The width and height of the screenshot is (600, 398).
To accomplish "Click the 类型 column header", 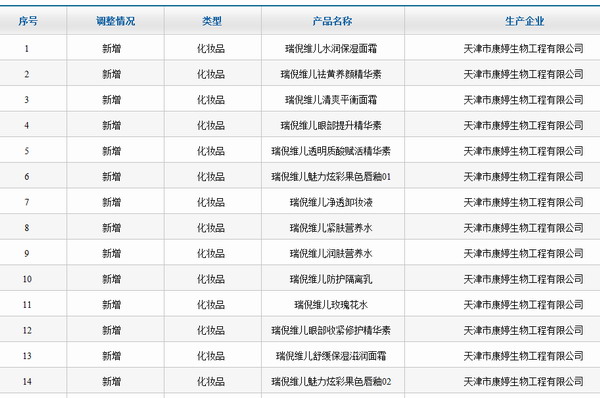I will pyautogui.click(x=212, y=21).
